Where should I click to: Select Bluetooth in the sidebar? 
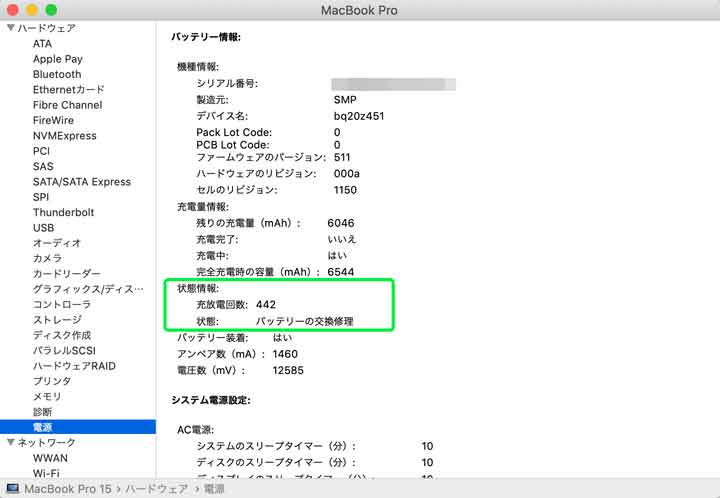click(57, 74)
